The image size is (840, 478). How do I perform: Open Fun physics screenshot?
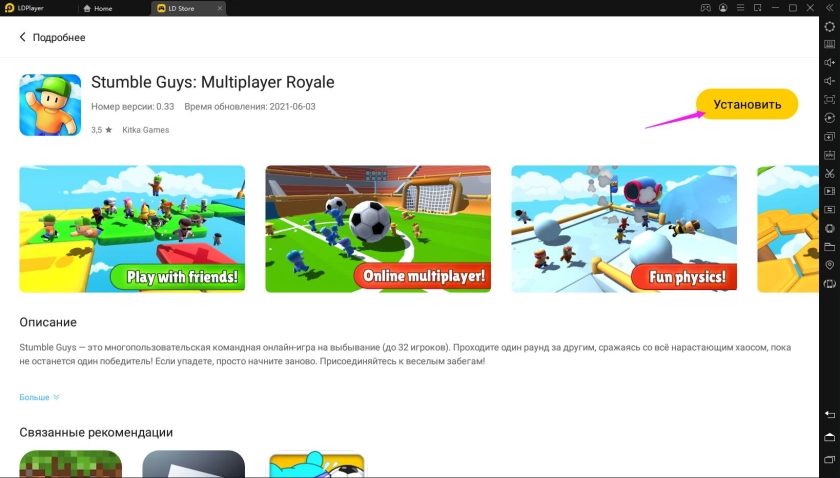(624, 229)
